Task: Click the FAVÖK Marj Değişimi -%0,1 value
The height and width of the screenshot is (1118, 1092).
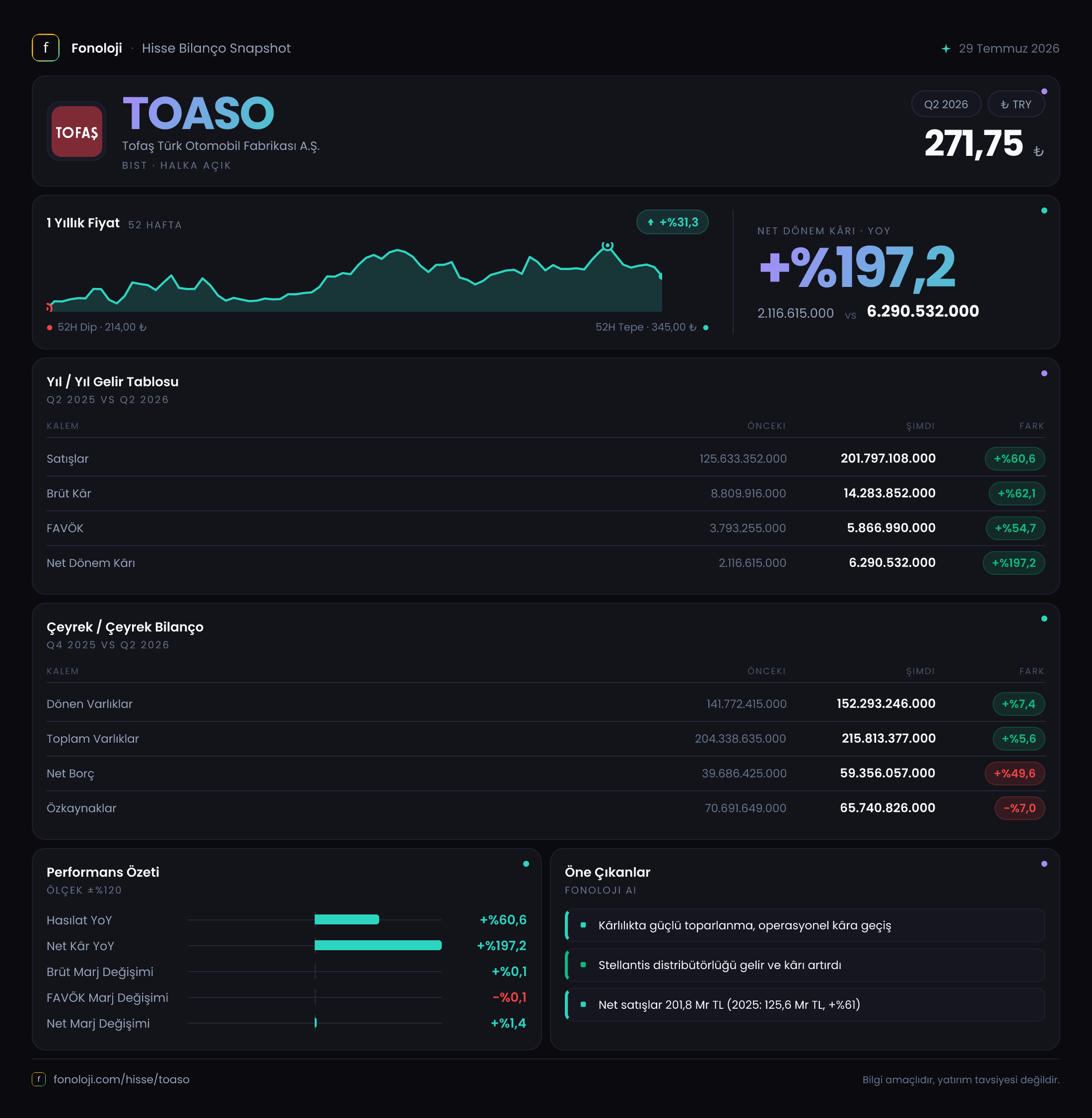Action: coord(509,997)
